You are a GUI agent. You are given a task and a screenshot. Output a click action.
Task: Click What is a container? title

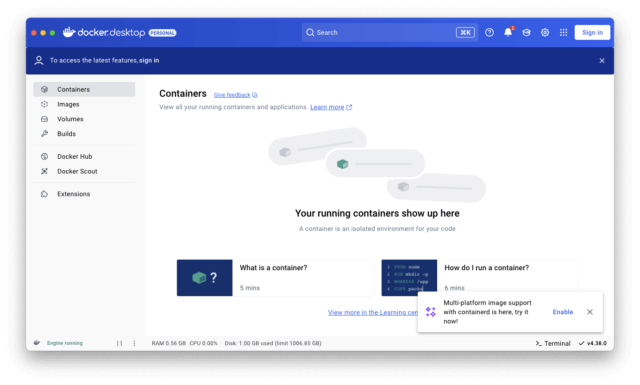(x=273, y=268)
